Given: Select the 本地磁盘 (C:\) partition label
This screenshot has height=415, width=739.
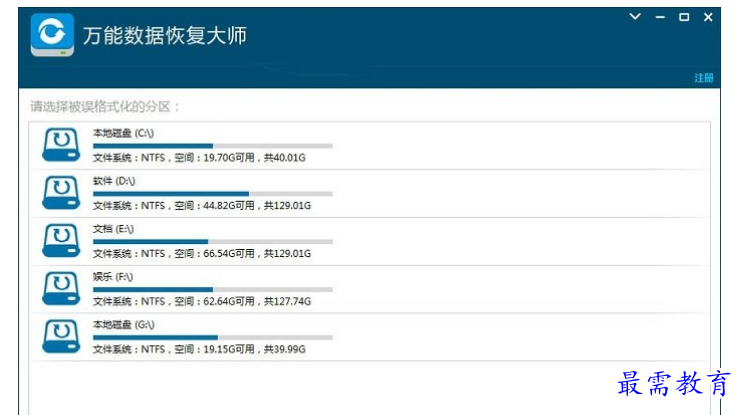Looking at the screenshot, I should [x=123, y=133].
